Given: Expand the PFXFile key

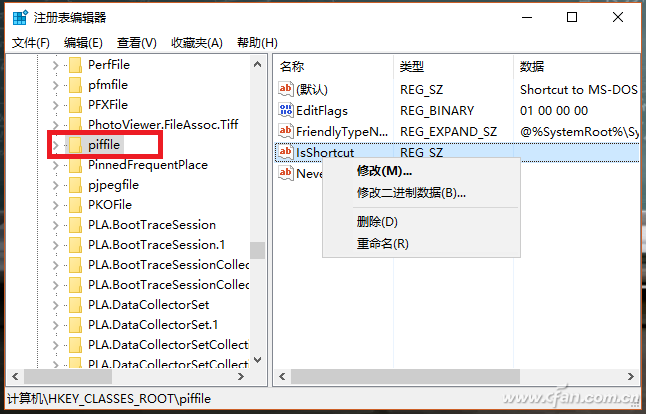Looking at the screenshot, I should pyautogui.click(x=56, y=105).
